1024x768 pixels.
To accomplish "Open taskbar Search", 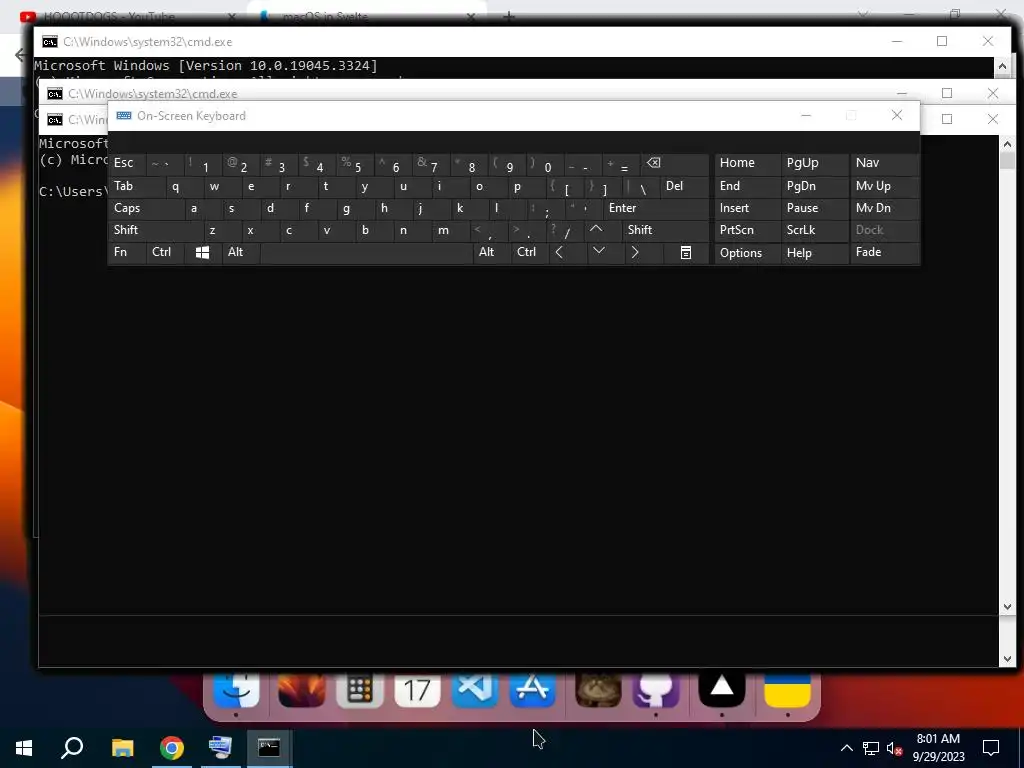I will tap(72, 747).
